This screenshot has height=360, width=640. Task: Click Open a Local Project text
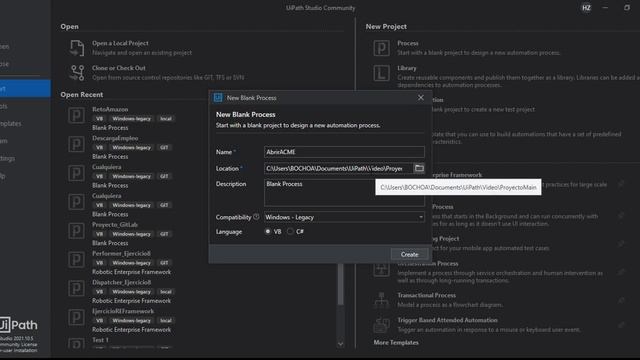coord(120,43)
